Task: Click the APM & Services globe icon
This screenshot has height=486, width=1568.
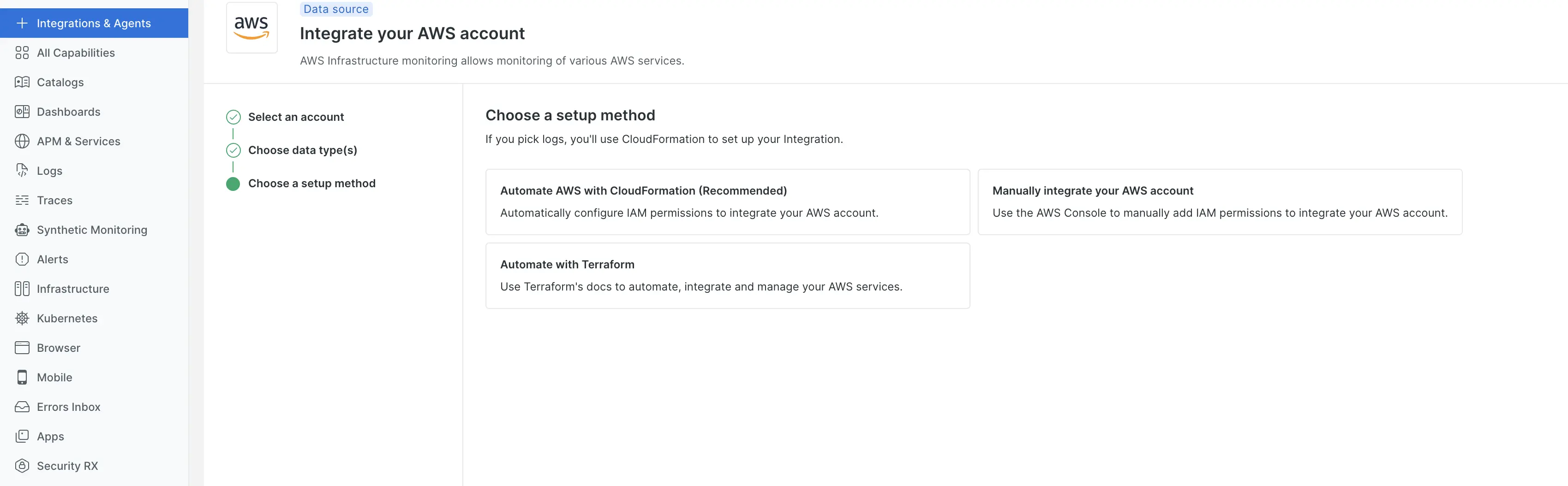Action: click(22, 141)
